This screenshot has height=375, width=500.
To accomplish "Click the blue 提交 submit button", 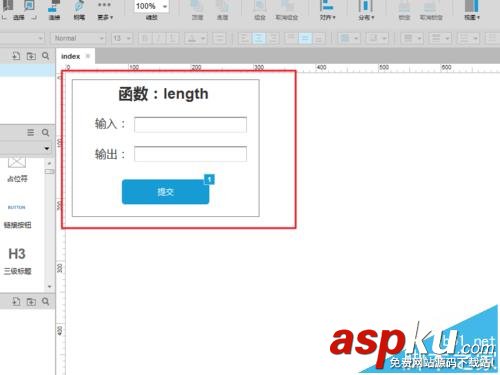I will (x=165, y=192).
